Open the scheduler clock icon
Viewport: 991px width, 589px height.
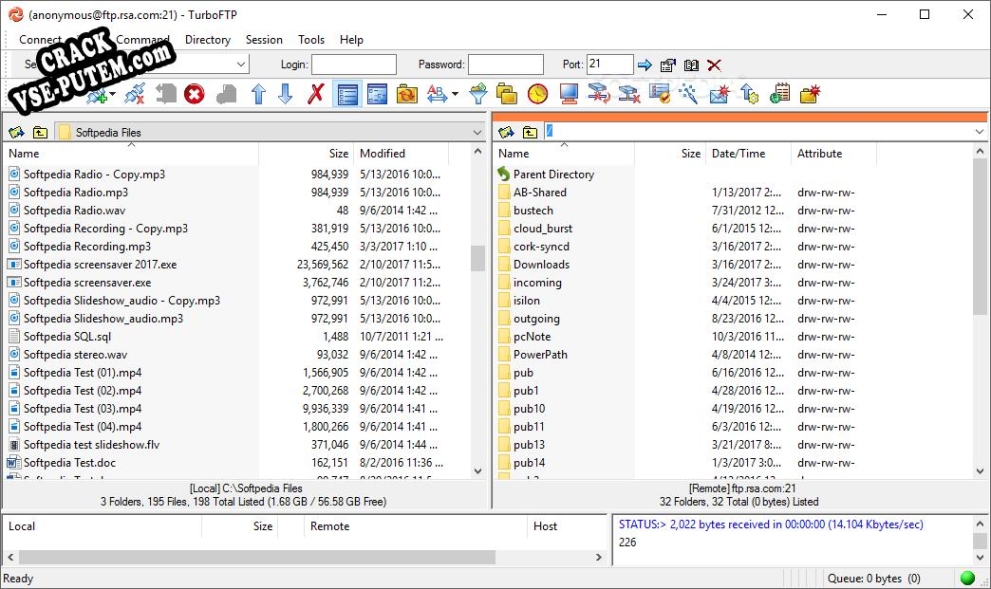coord(537,94)
